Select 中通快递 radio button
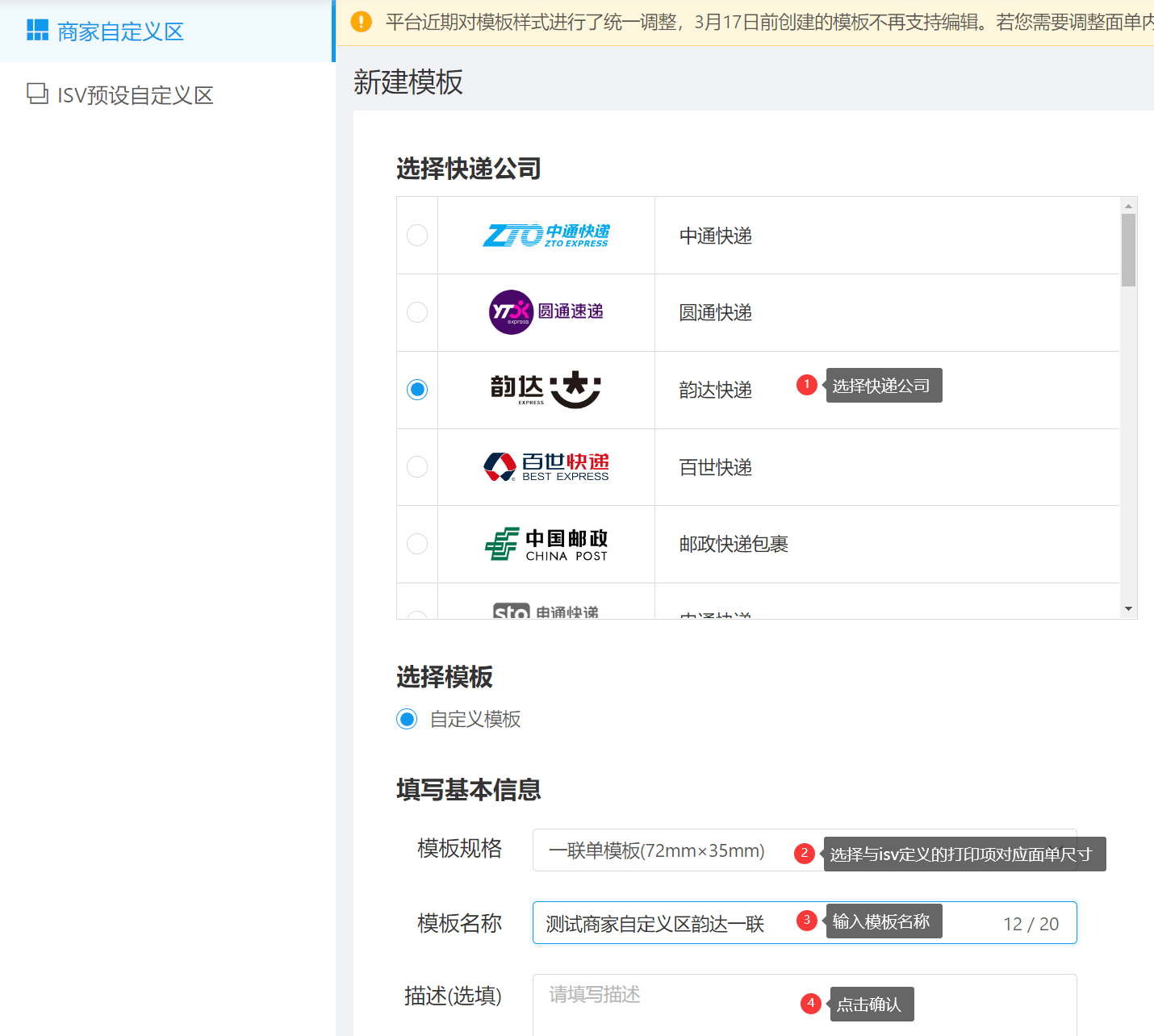1154x1036 pixels. (x=417, y=235)
